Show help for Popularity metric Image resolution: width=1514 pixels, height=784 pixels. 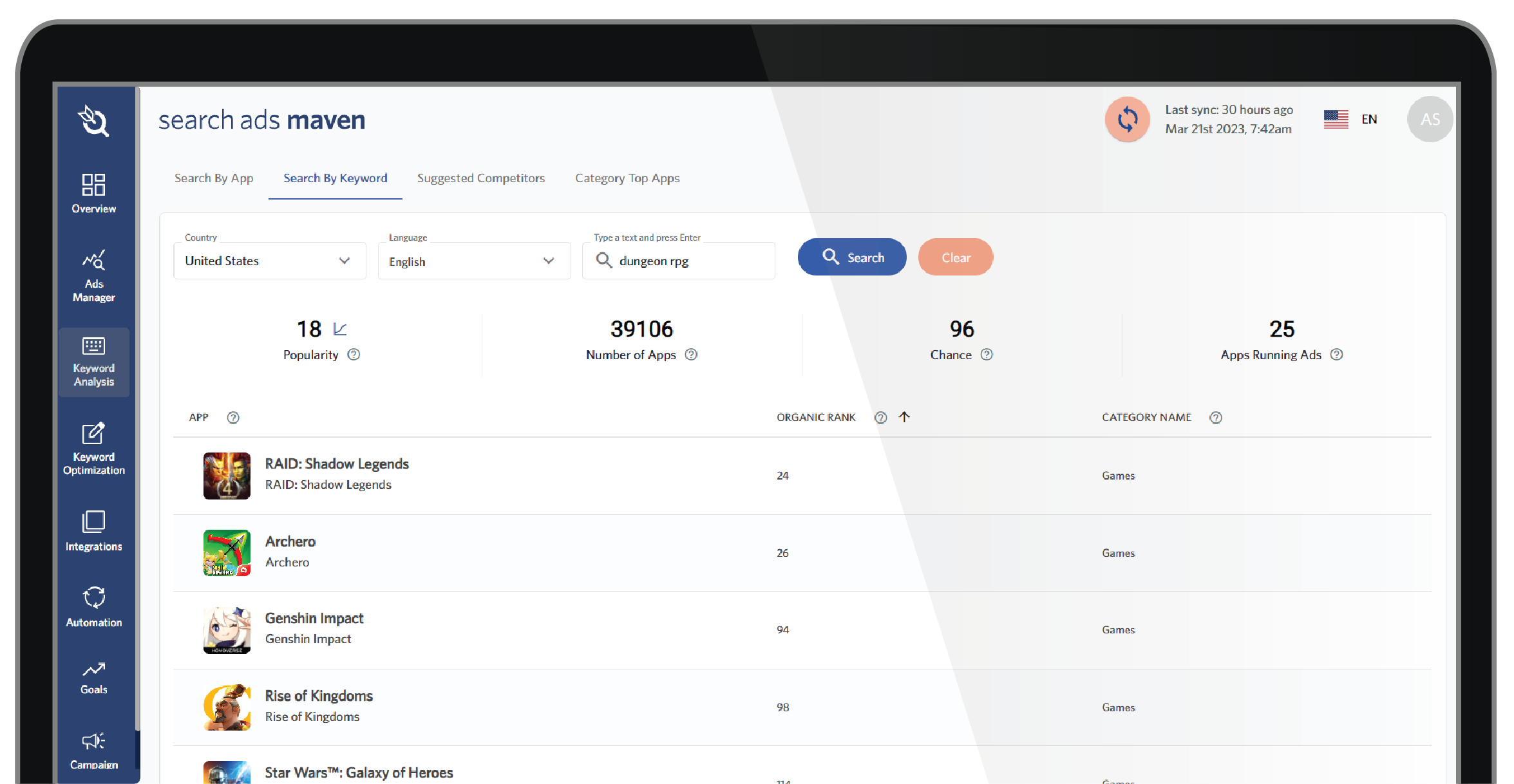pyautogui.click(x=354, y=355)
